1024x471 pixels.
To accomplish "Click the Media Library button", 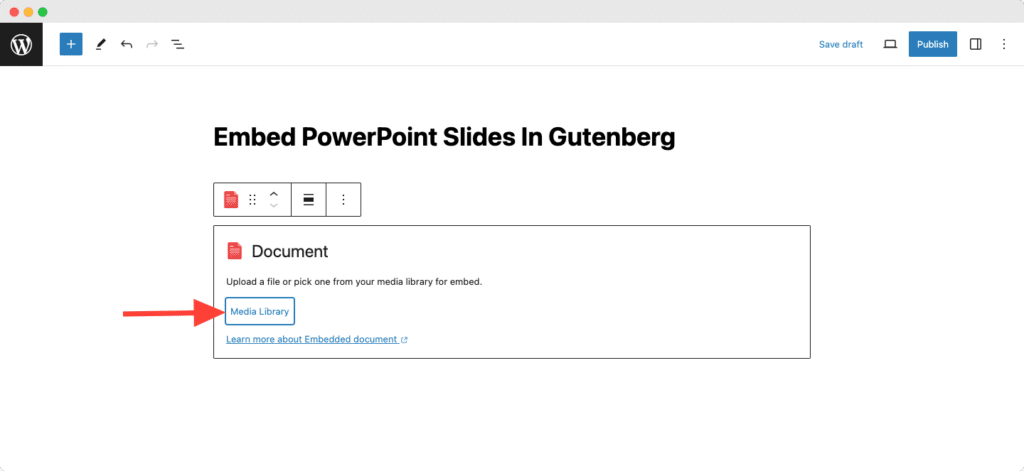I will pos(260,312).
